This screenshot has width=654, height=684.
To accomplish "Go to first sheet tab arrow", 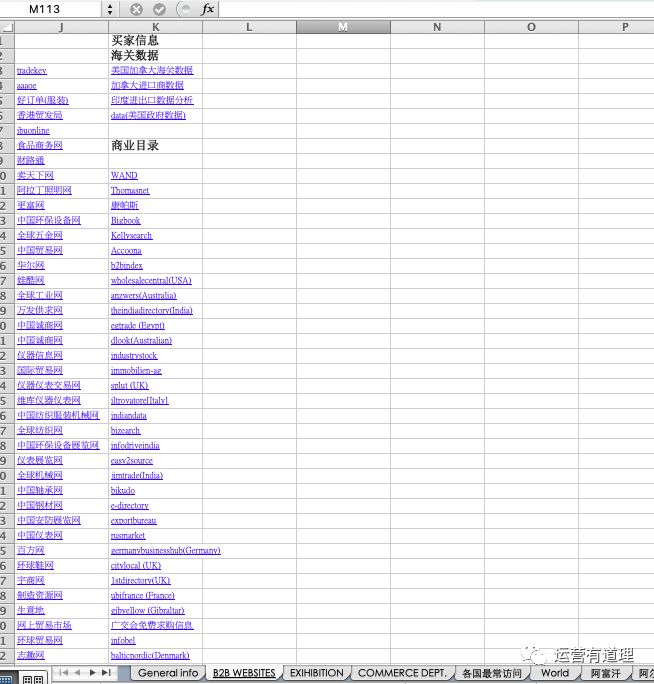I will (63, 673).
